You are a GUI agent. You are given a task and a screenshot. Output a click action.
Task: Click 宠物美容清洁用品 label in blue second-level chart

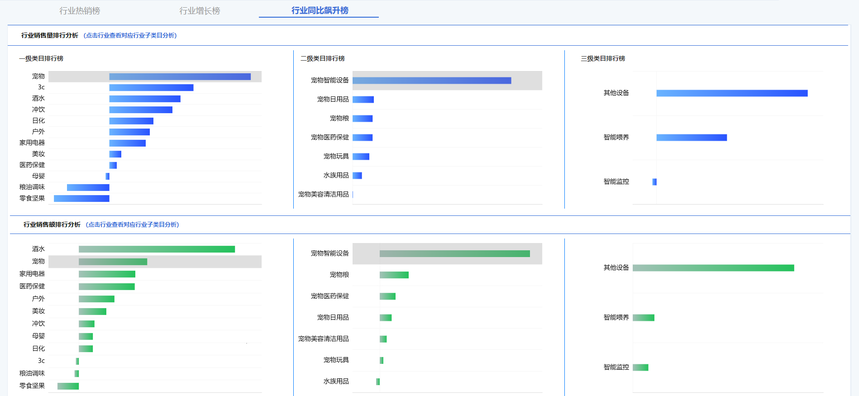click(323, 194)
